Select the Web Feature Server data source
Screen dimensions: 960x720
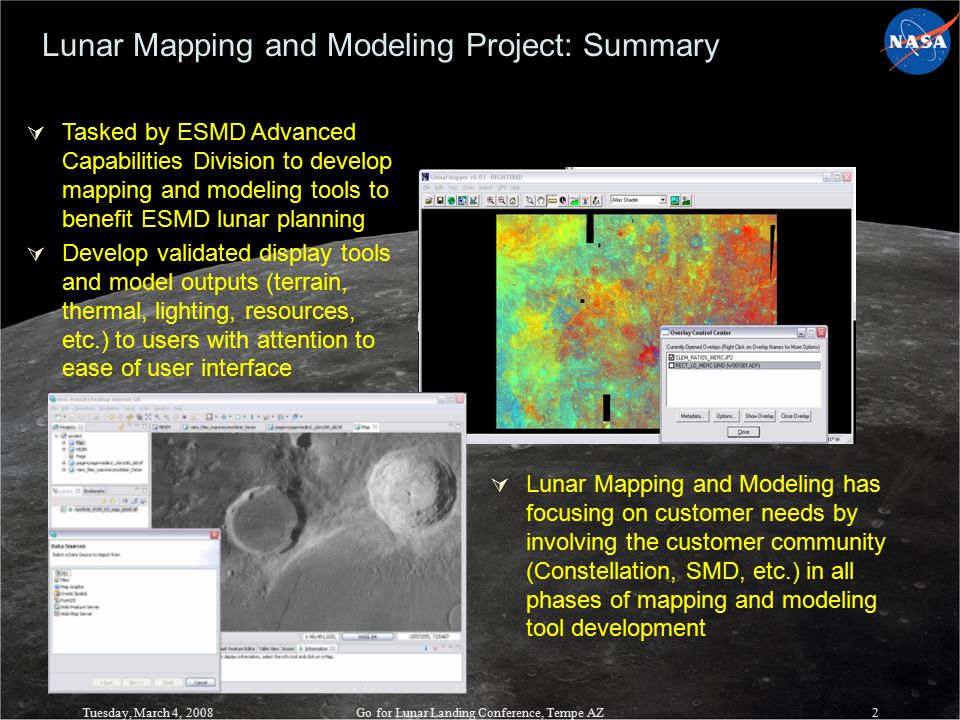(x=78, y=607)
